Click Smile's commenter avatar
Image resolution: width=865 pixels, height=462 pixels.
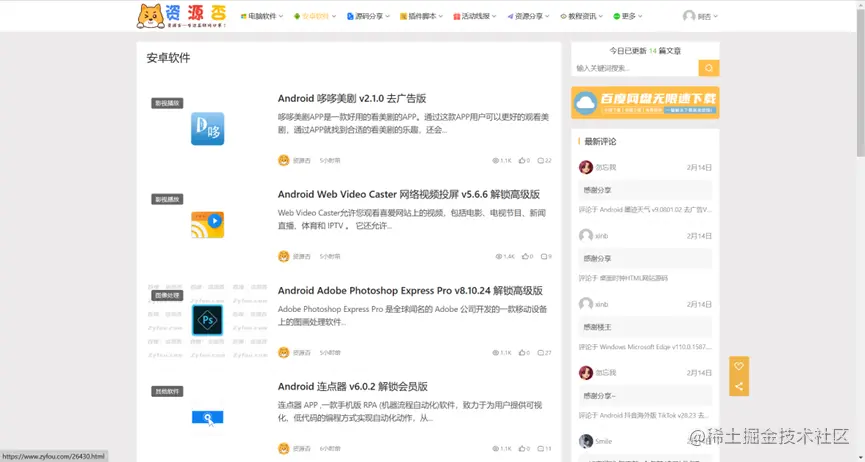586,441
